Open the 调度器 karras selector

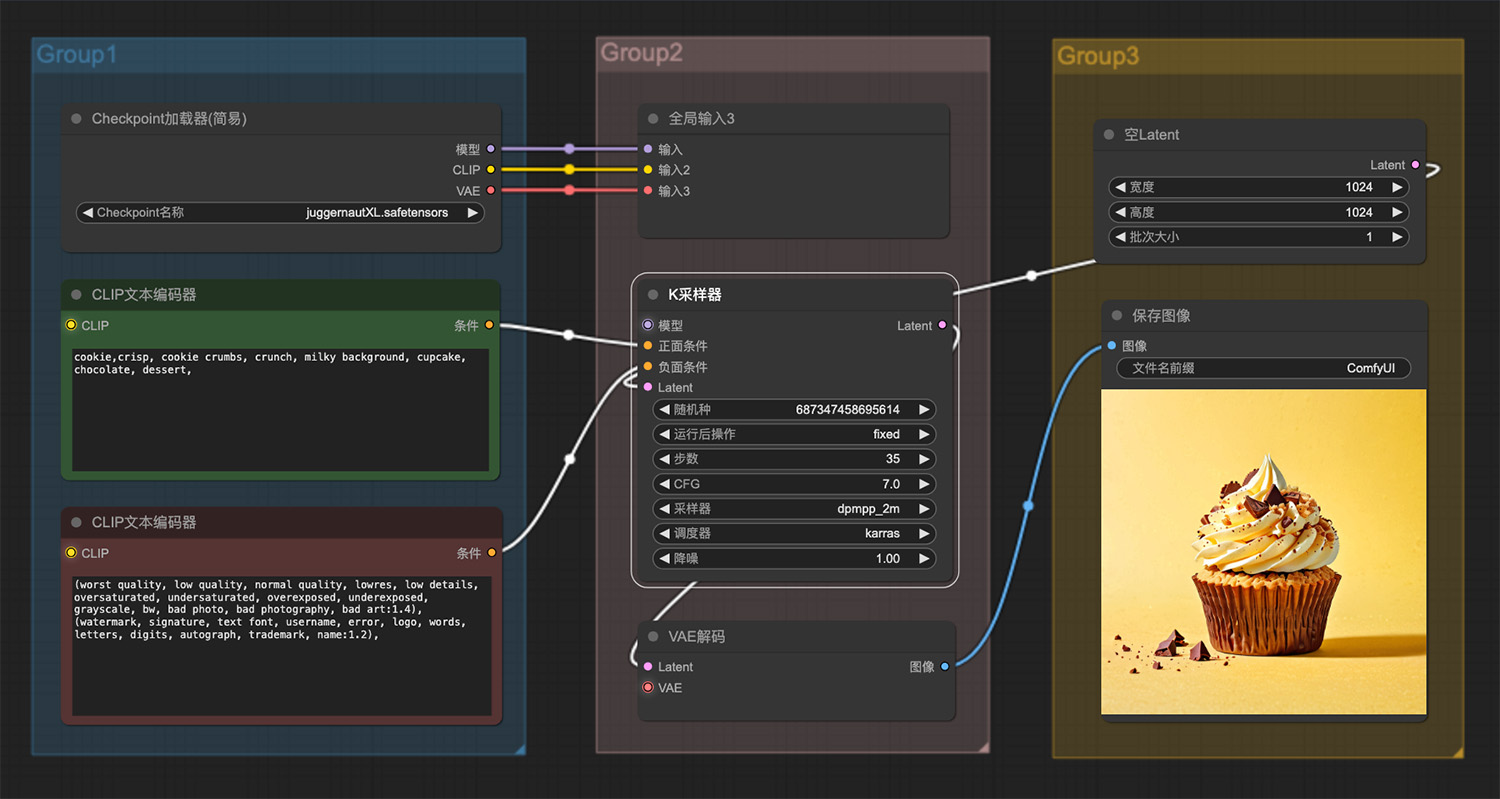tap(794, 534)
